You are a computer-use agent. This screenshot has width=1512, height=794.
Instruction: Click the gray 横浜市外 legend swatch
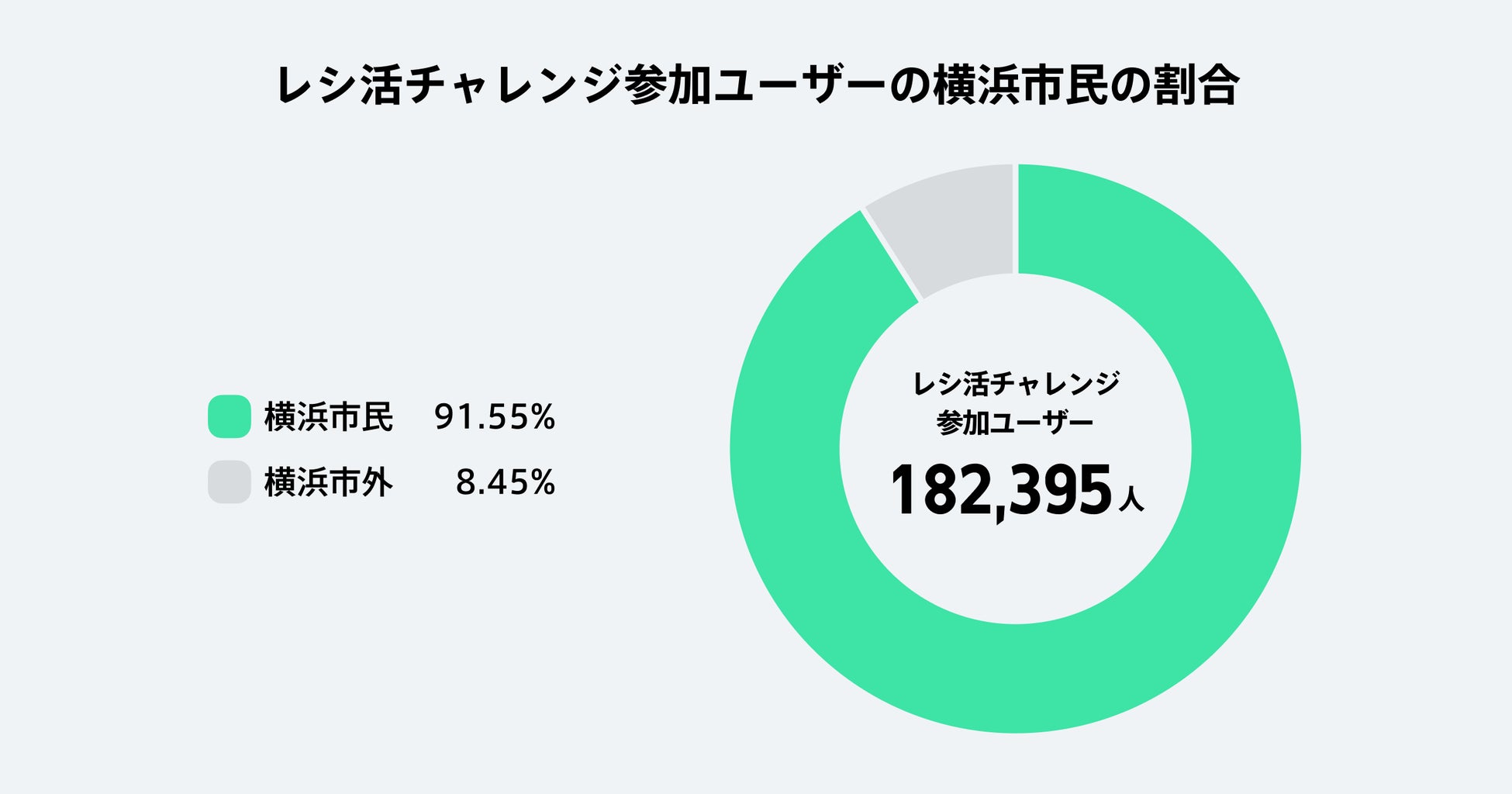229,482
